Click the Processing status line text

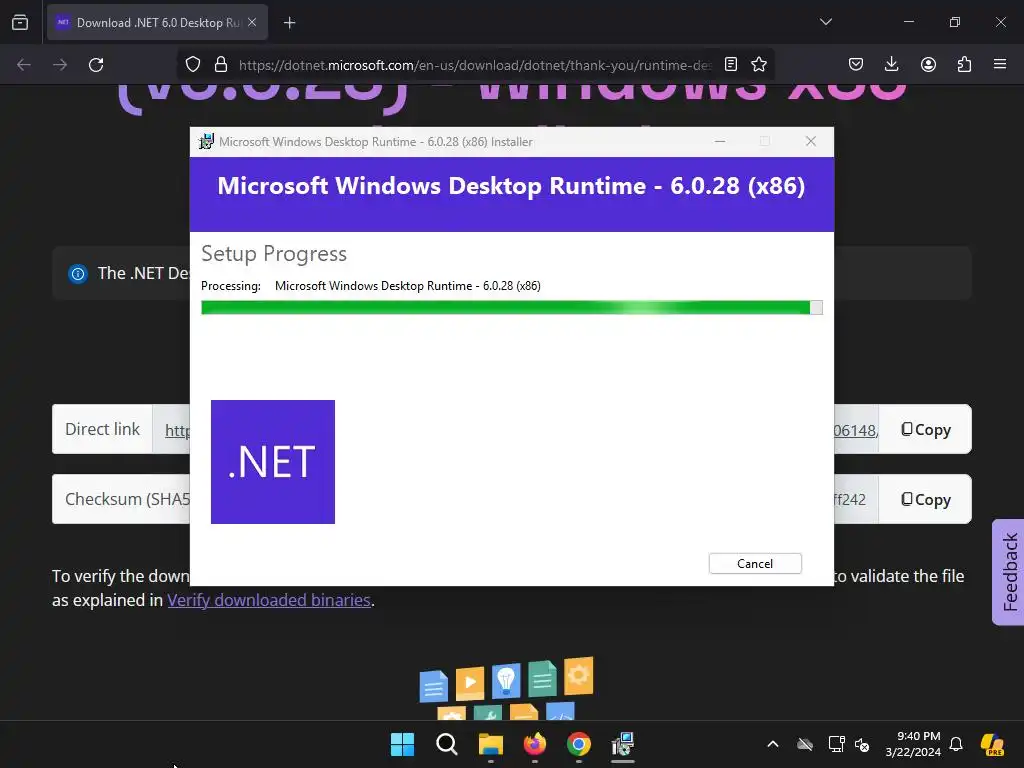point(371,285)
